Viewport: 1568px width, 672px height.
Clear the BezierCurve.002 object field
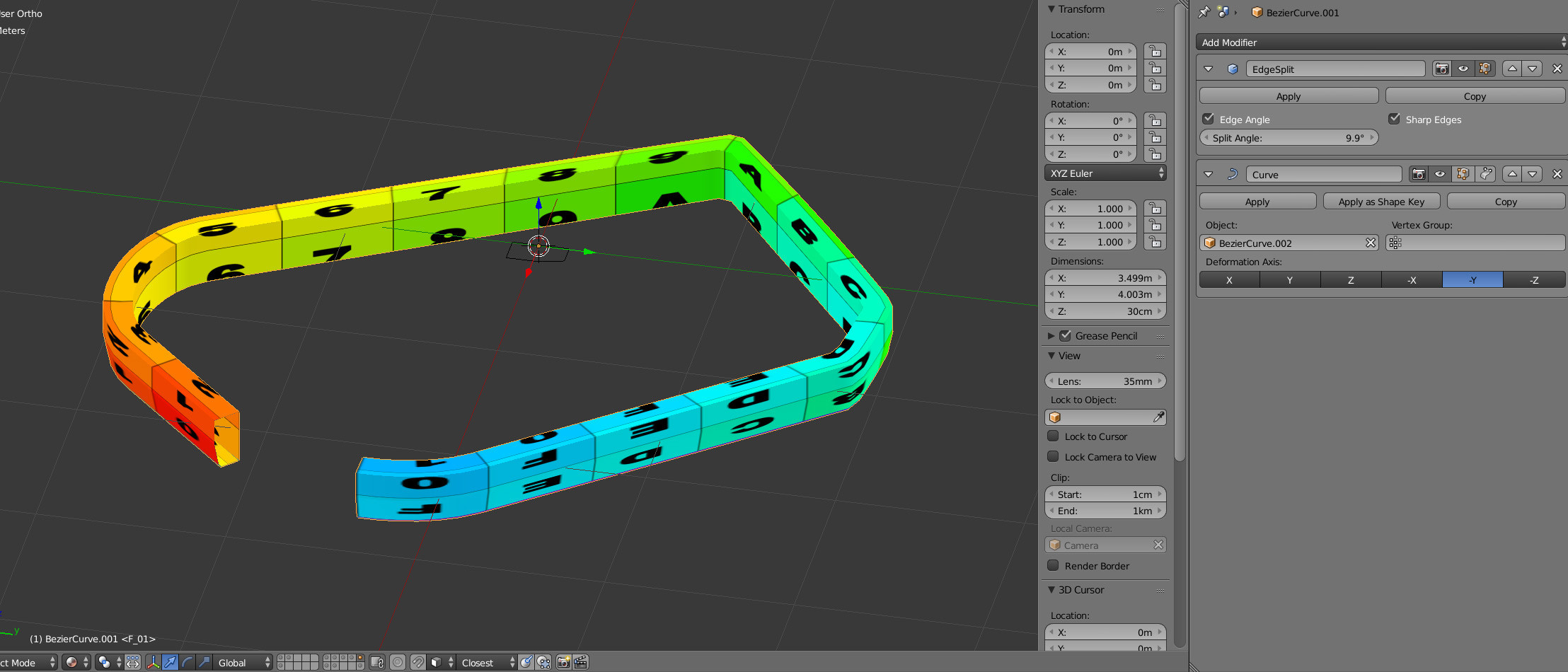point(1371,243)
